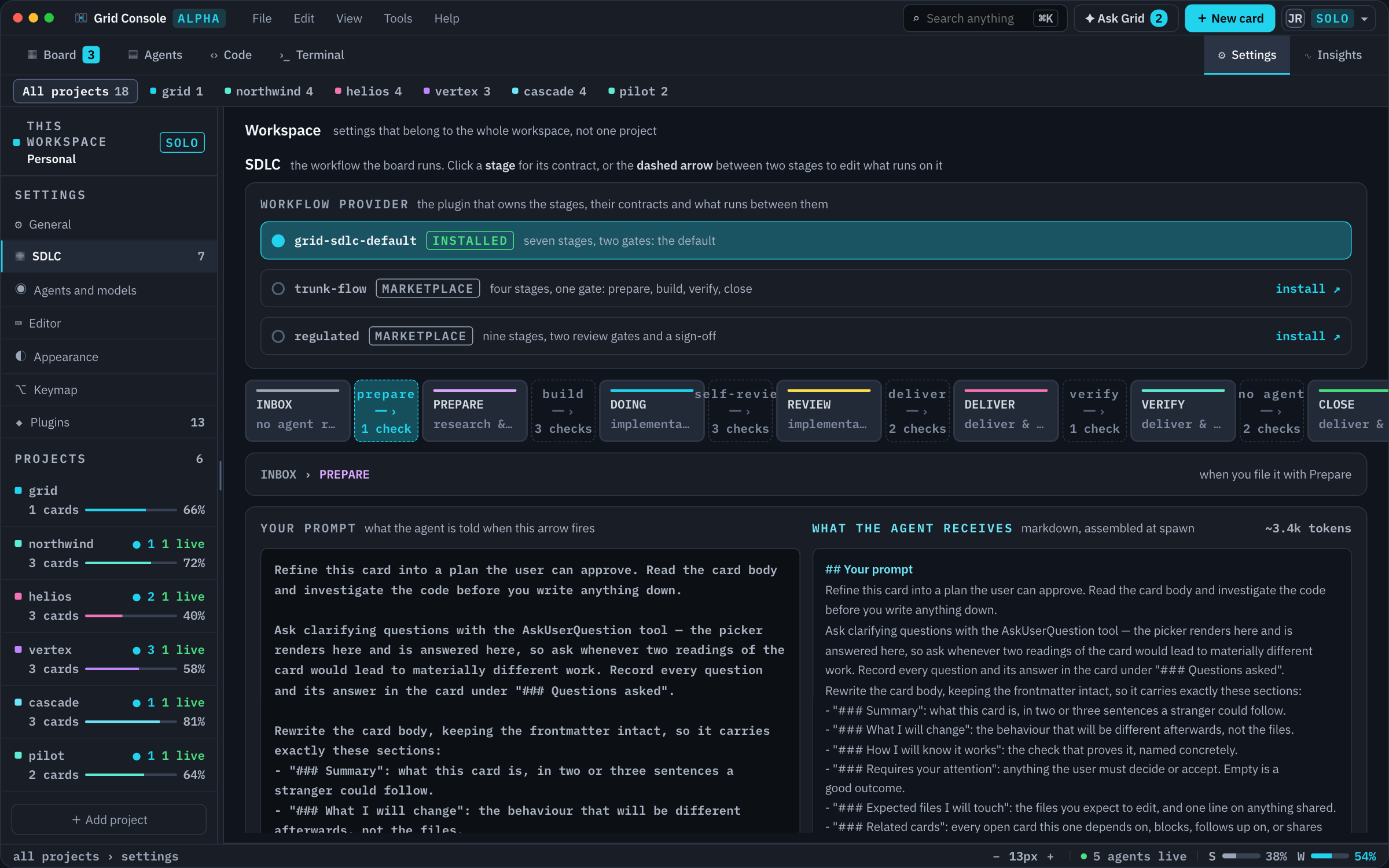Click the search magnifier icon
The width and height of the screenshot is (1389, 868).
pos(916,19)
